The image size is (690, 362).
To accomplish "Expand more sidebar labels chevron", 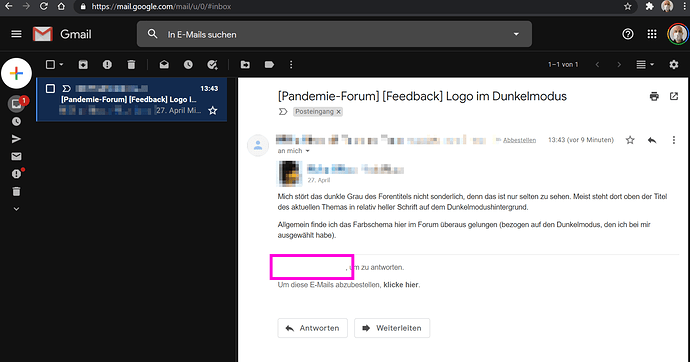I will (16, 209).
